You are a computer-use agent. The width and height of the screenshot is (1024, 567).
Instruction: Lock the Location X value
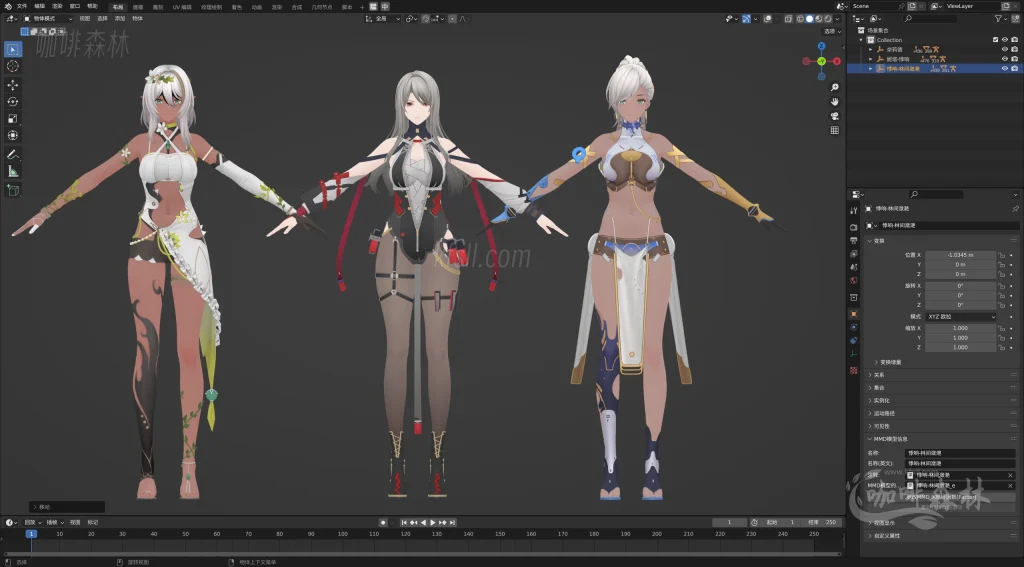[1001, 255]
